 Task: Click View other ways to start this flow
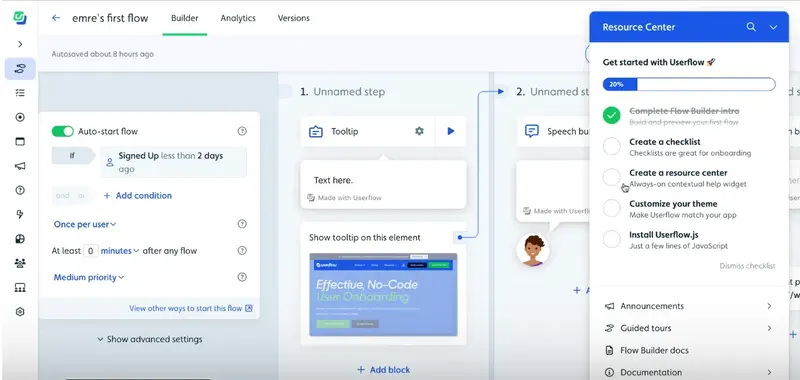191,308
